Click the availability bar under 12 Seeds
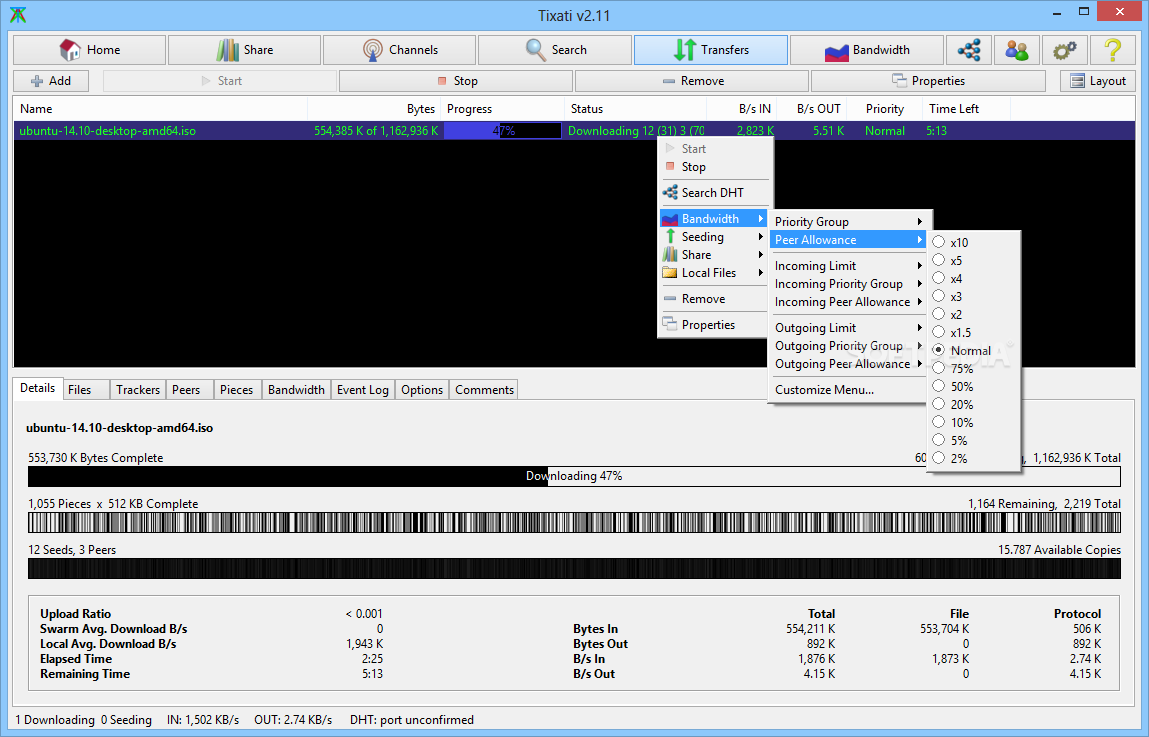The image size is (1149, 737). pos(574,569)
